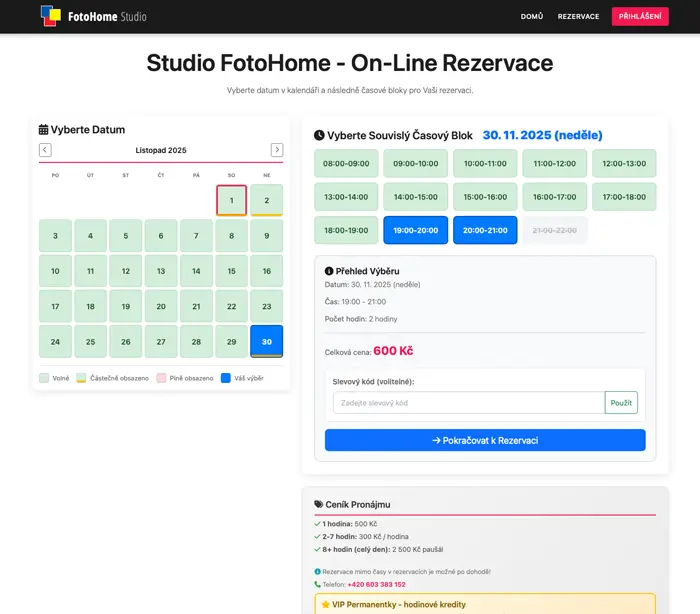Toggle the 09:00-10:00 time slot
700x614 pixels.
click(416, 163)
